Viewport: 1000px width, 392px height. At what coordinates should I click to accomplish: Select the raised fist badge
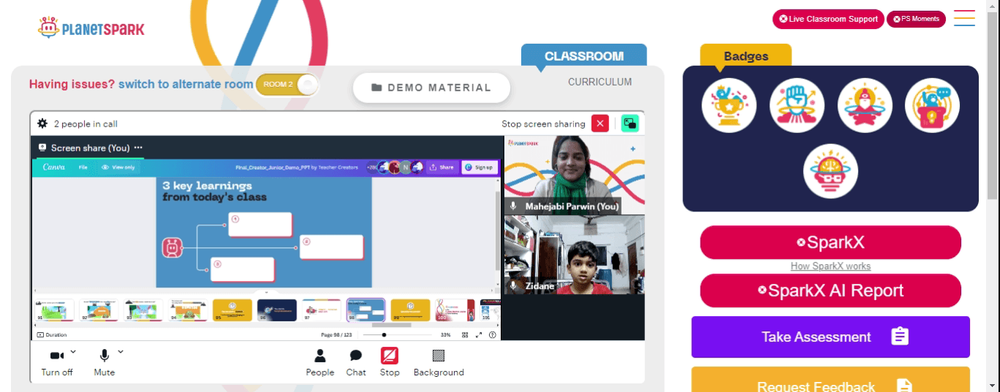pos(797,106)
